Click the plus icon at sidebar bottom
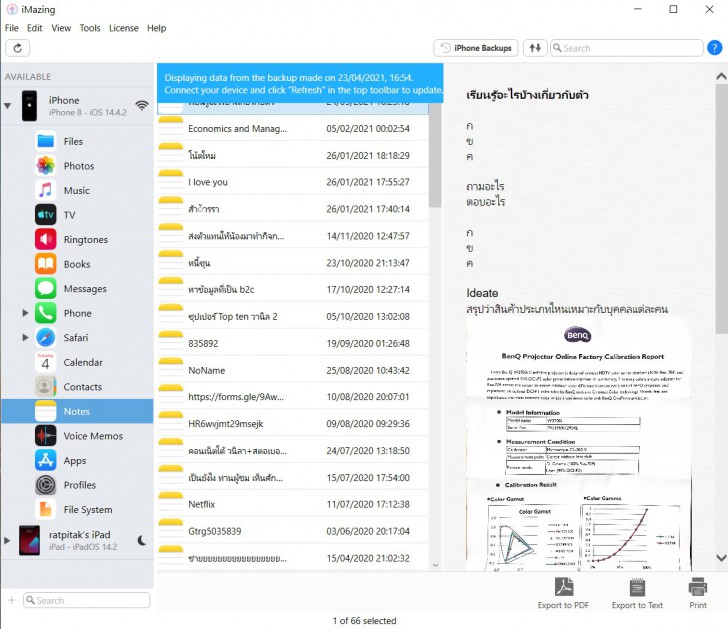Screen dimensions: 728x629 click(x=11, y=600)
